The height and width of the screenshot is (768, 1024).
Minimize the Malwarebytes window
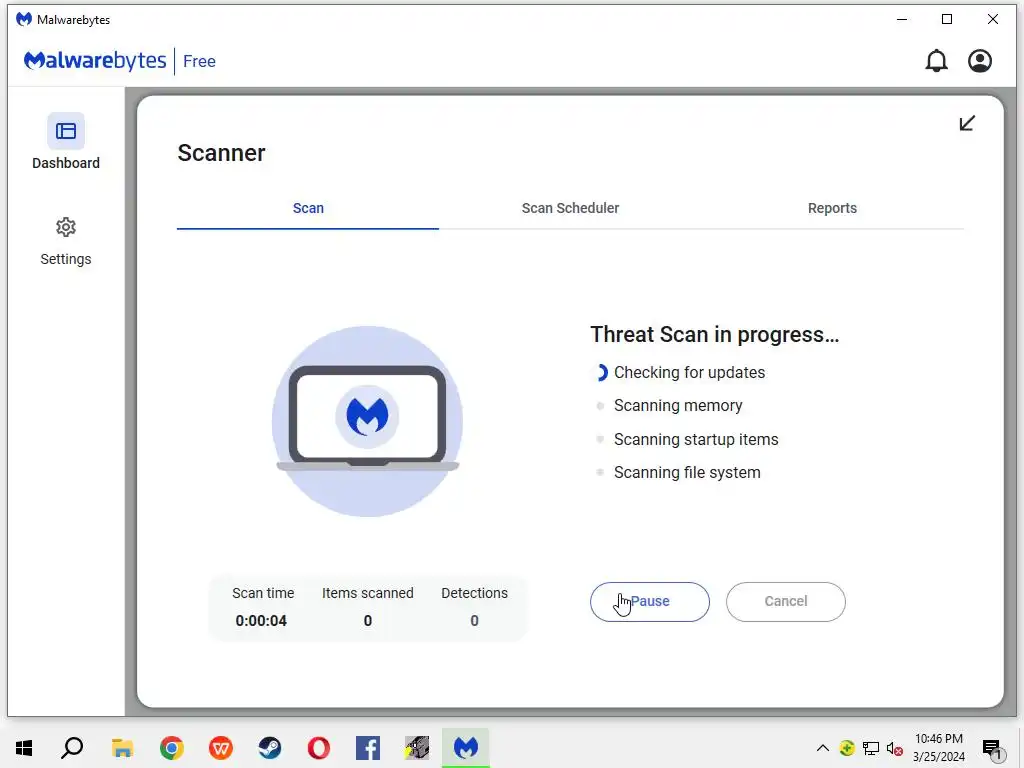[x=902, y=20]
